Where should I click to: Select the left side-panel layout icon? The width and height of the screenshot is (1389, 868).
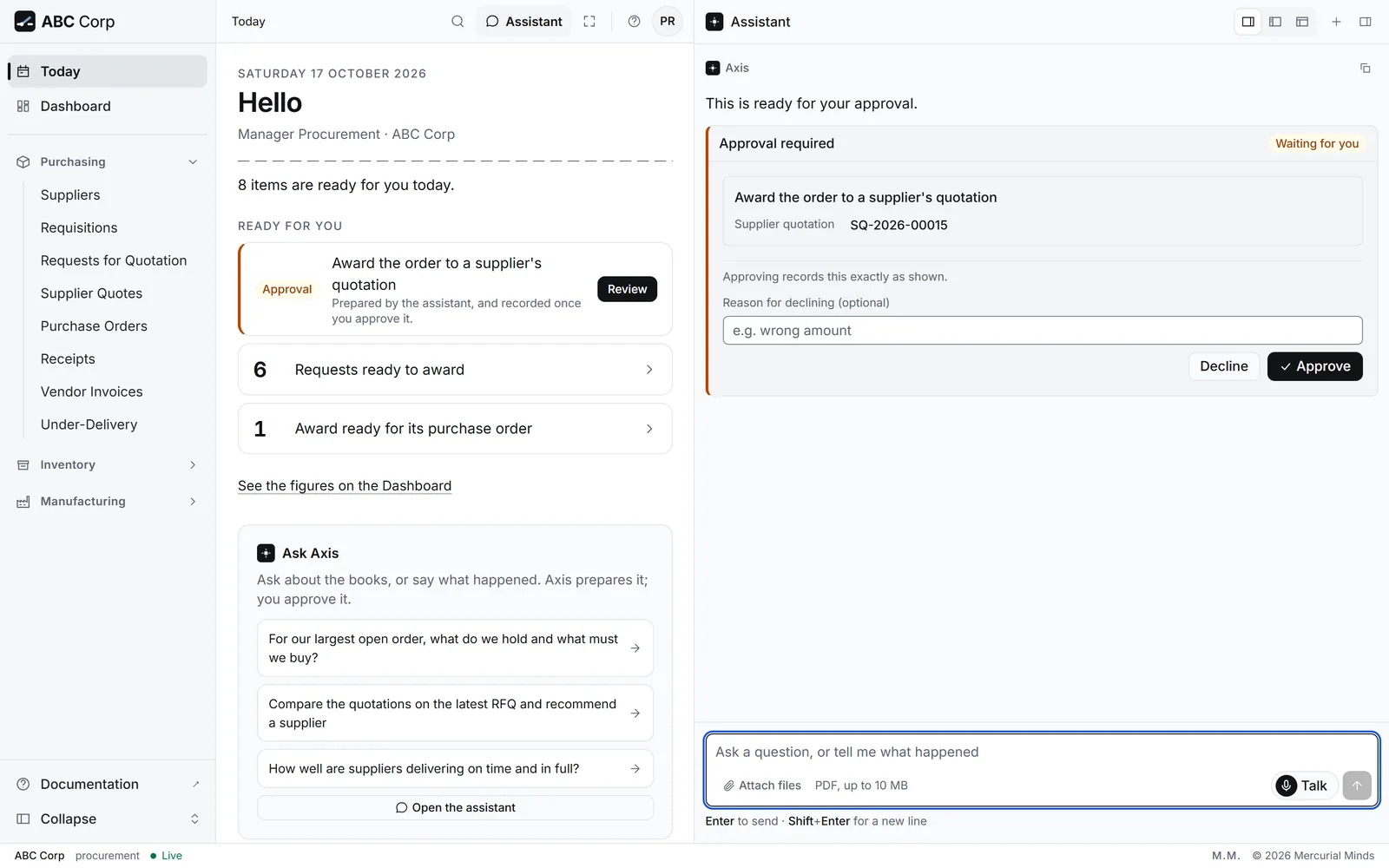pyautogui.click(x=1274, y=22)
